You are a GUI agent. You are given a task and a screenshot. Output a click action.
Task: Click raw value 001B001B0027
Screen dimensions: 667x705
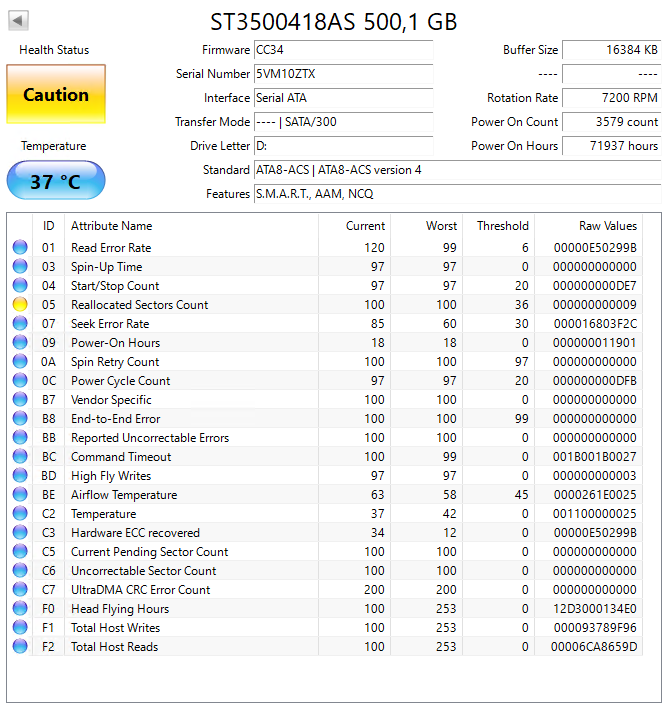point(595,457)
